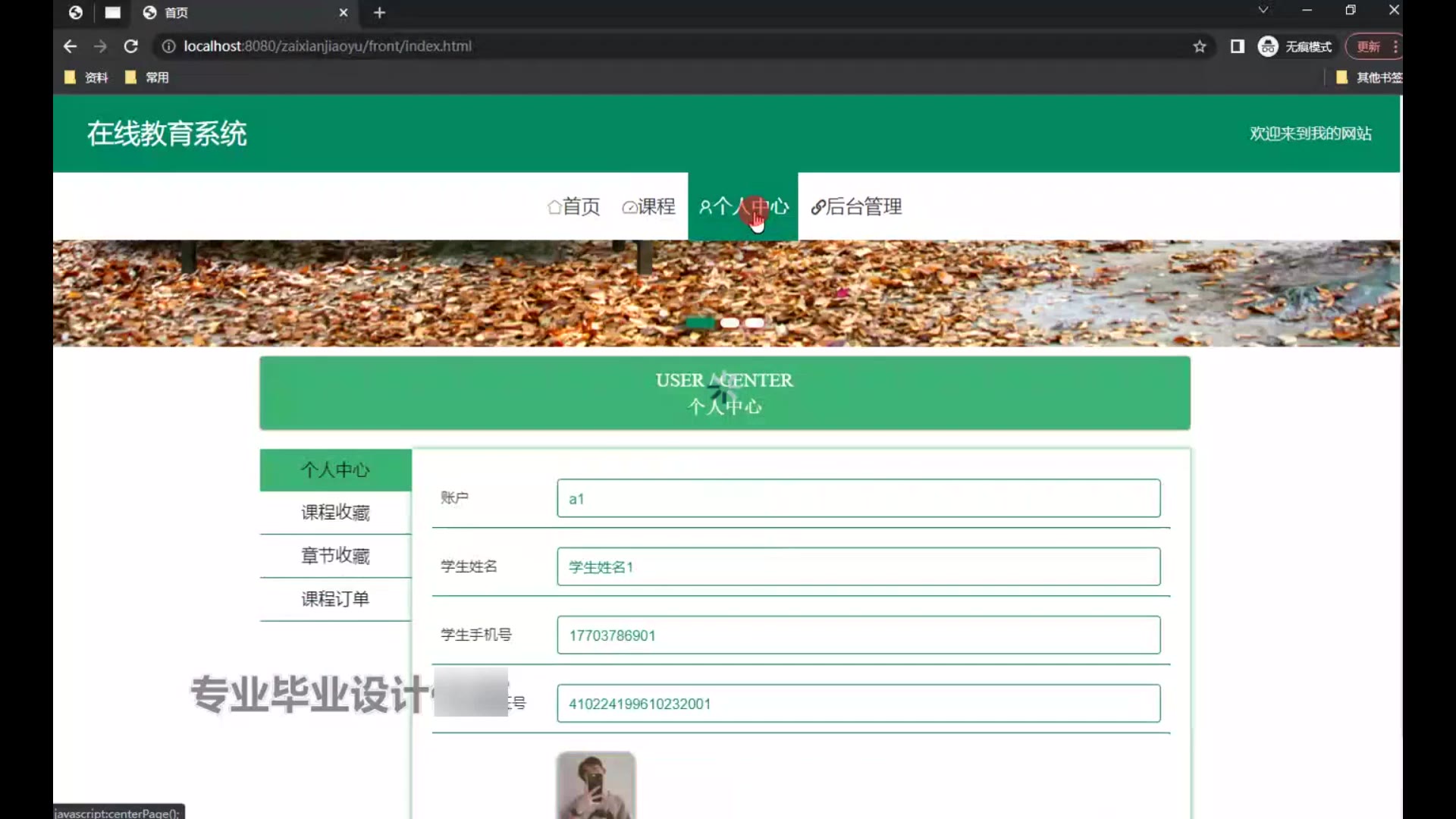
Task: Open 课程收藏 in the side menu
Action: [335, 513]
